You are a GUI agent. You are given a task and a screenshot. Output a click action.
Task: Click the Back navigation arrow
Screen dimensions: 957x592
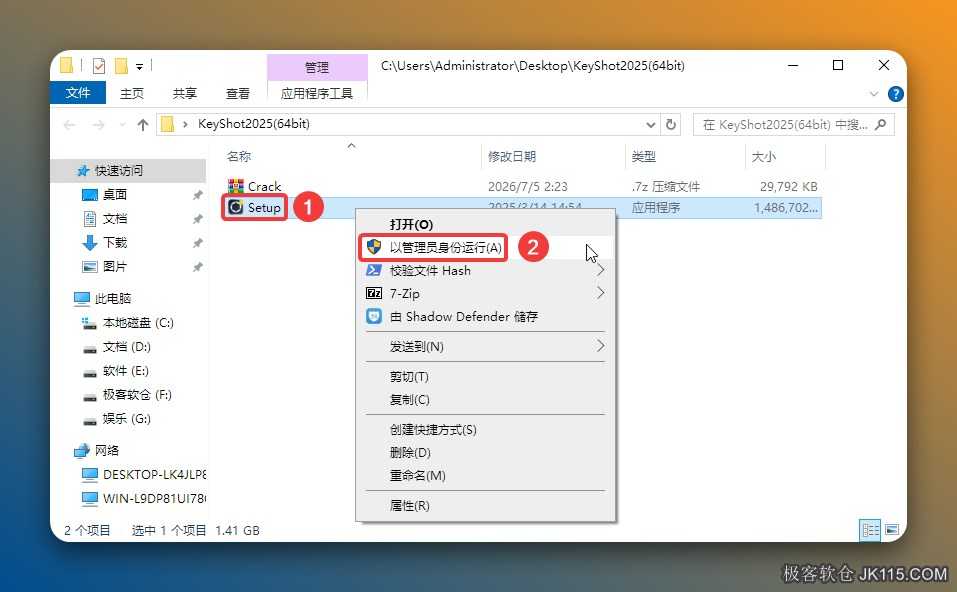[x=70, y=125]
